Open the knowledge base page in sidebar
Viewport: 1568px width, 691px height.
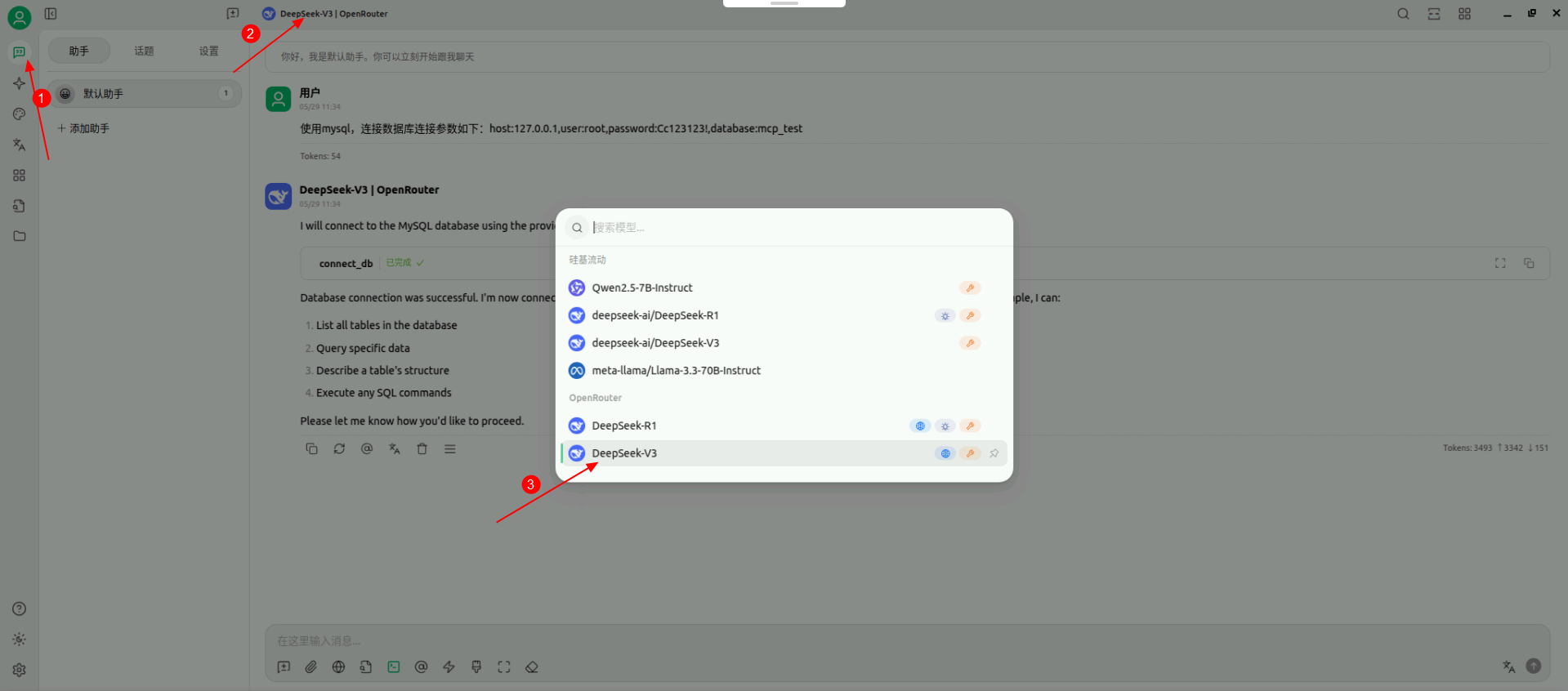tap(19, 206)
